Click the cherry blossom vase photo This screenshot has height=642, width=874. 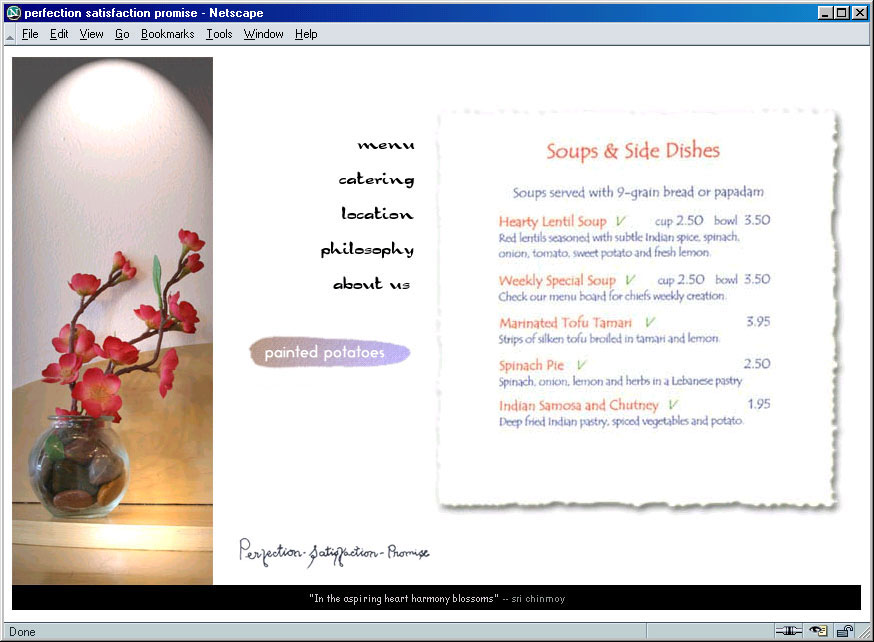pyautogui.click(x=112, y=320)
